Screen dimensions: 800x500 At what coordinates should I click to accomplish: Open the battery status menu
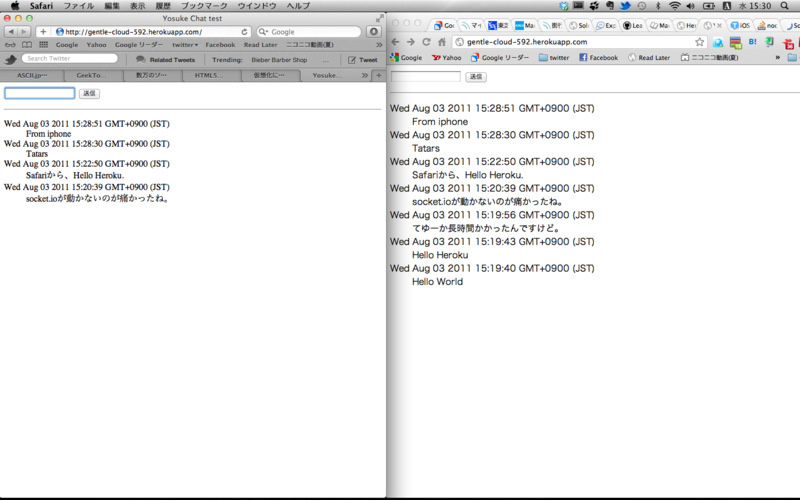point(709,6)
